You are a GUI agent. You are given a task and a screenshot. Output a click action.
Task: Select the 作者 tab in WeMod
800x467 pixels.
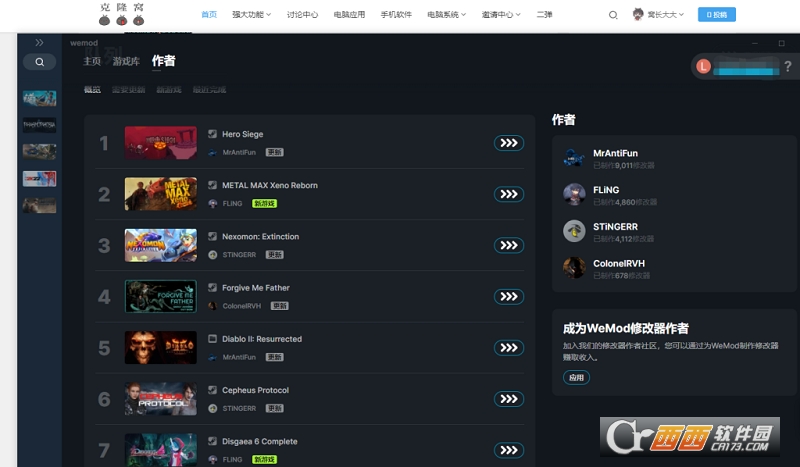tap(163, 61)
